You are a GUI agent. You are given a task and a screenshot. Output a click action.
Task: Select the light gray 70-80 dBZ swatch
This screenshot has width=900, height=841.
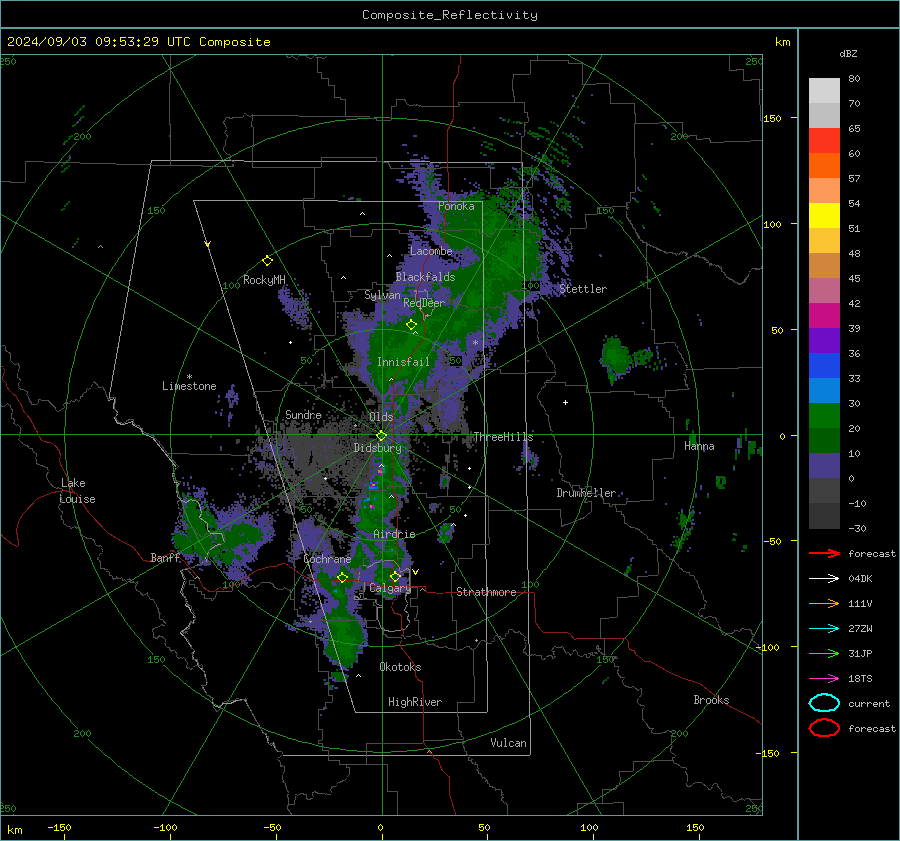click(824, 91)
